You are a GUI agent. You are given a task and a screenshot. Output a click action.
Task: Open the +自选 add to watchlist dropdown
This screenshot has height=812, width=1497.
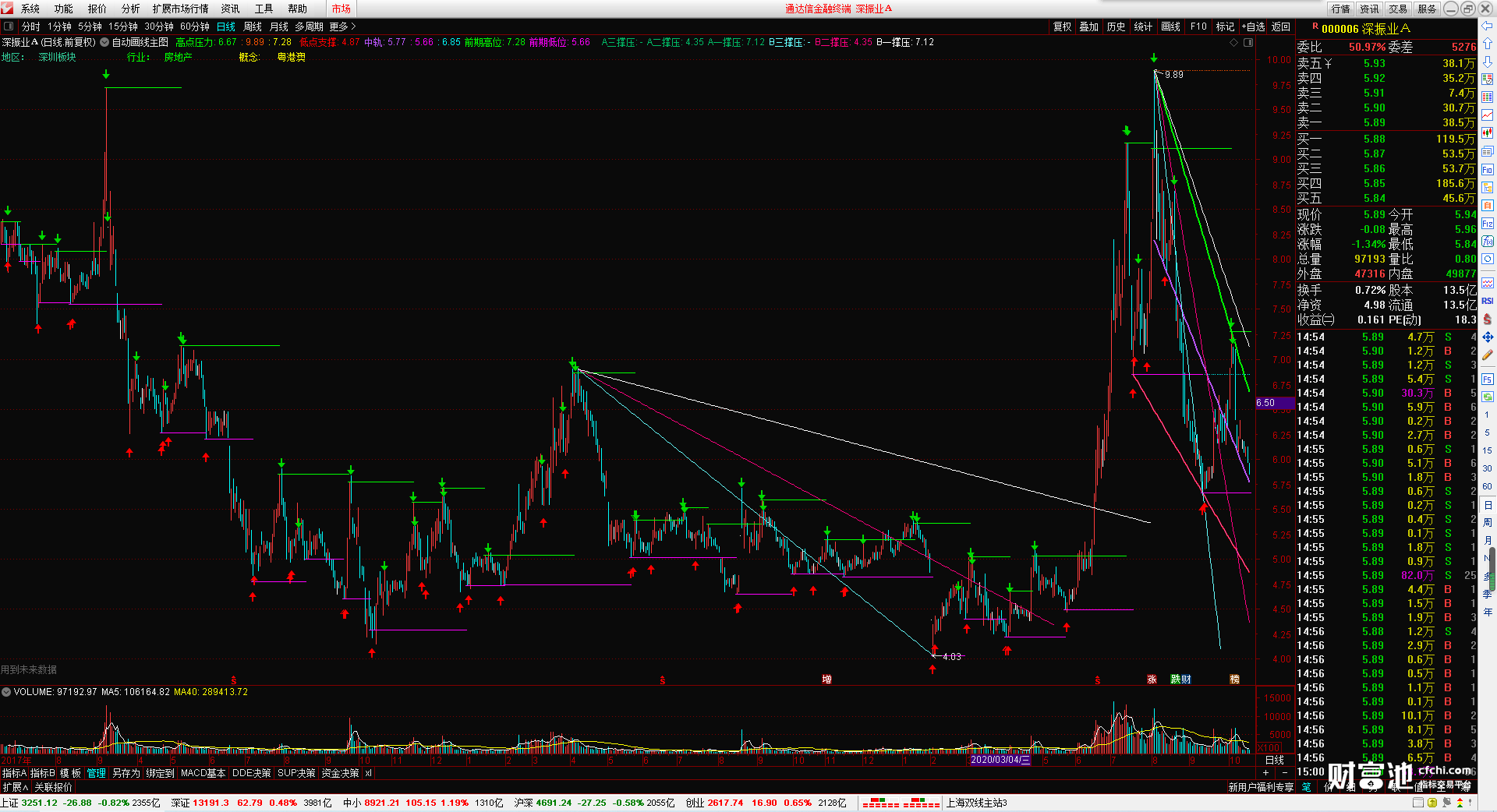pos(1253,26)
